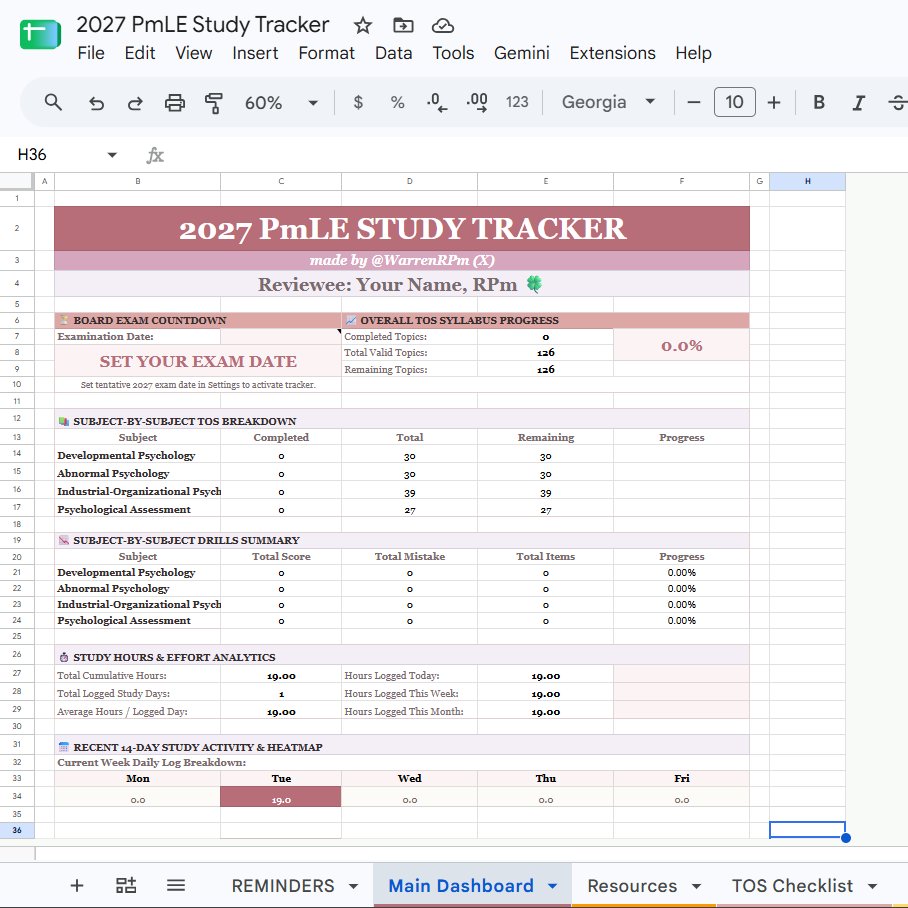Select the highlighted Tue 19.0 heatmap cell
This screenshot has width=908, height=908.
[281, 797]
